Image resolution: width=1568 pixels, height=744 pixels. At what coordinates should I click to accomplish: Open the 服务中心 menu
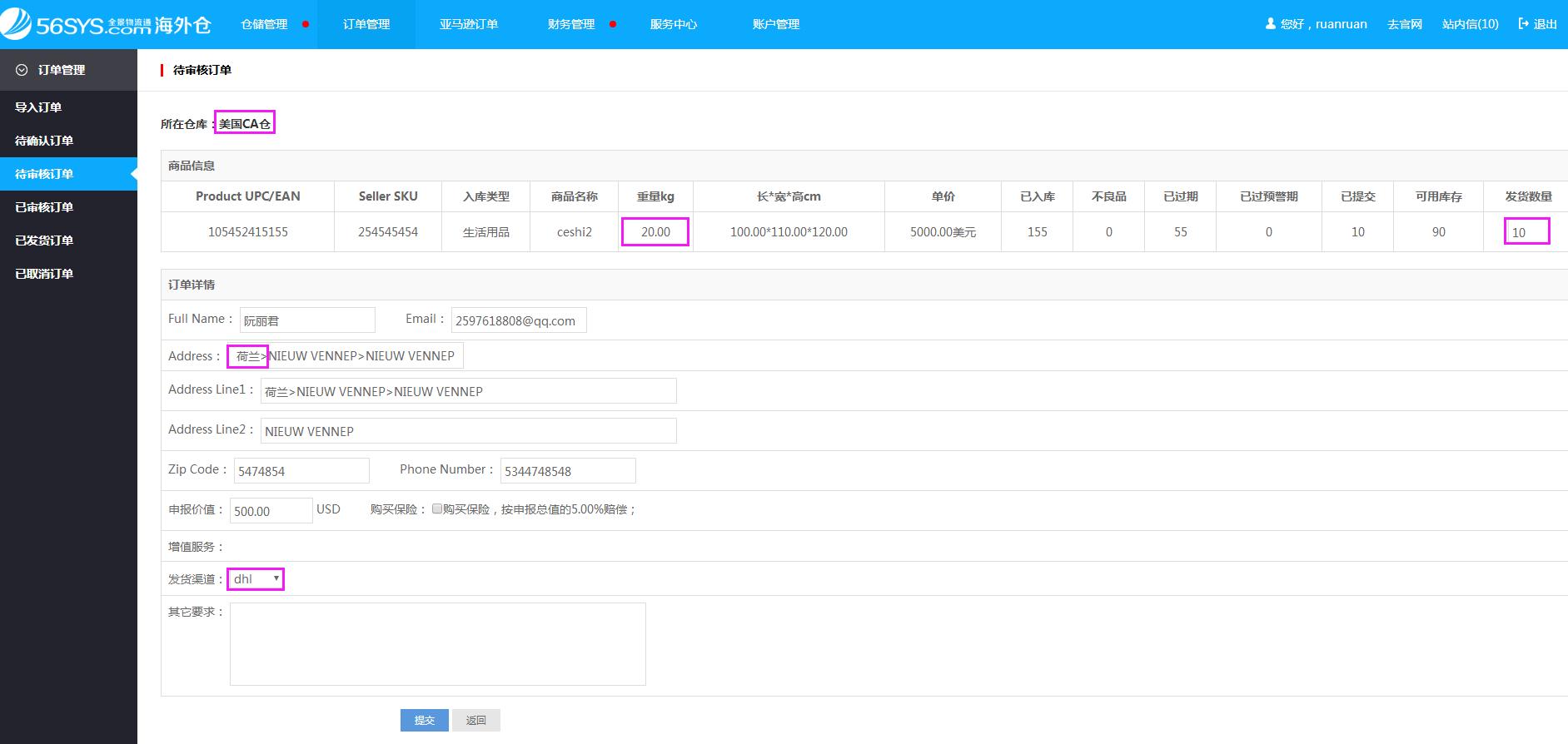[674, 24]
